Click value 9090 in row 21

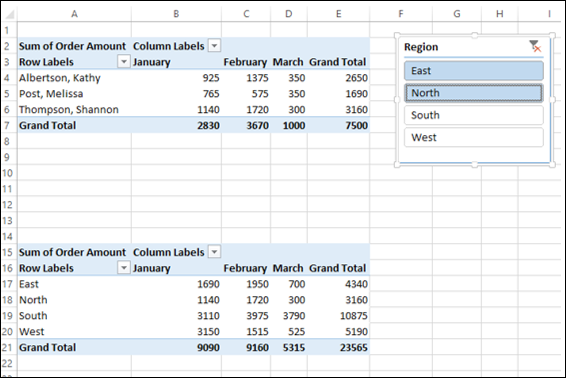(x=208, y=347)
